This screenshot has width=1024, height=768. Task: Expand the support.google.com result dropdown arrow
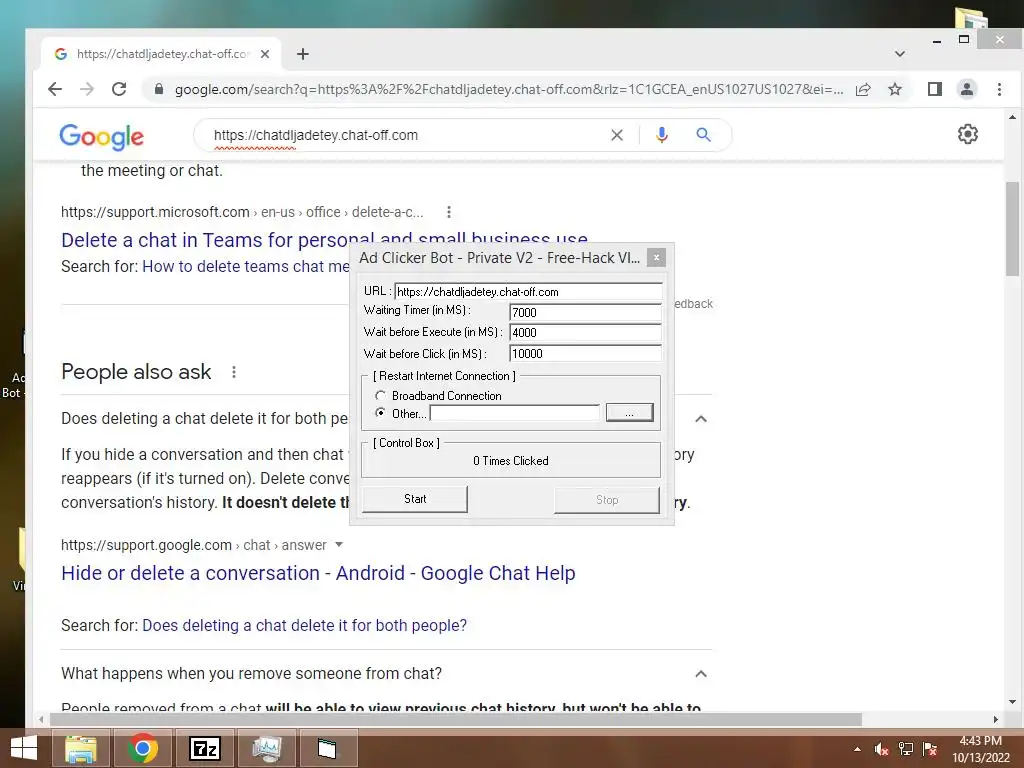pos(339,545)
